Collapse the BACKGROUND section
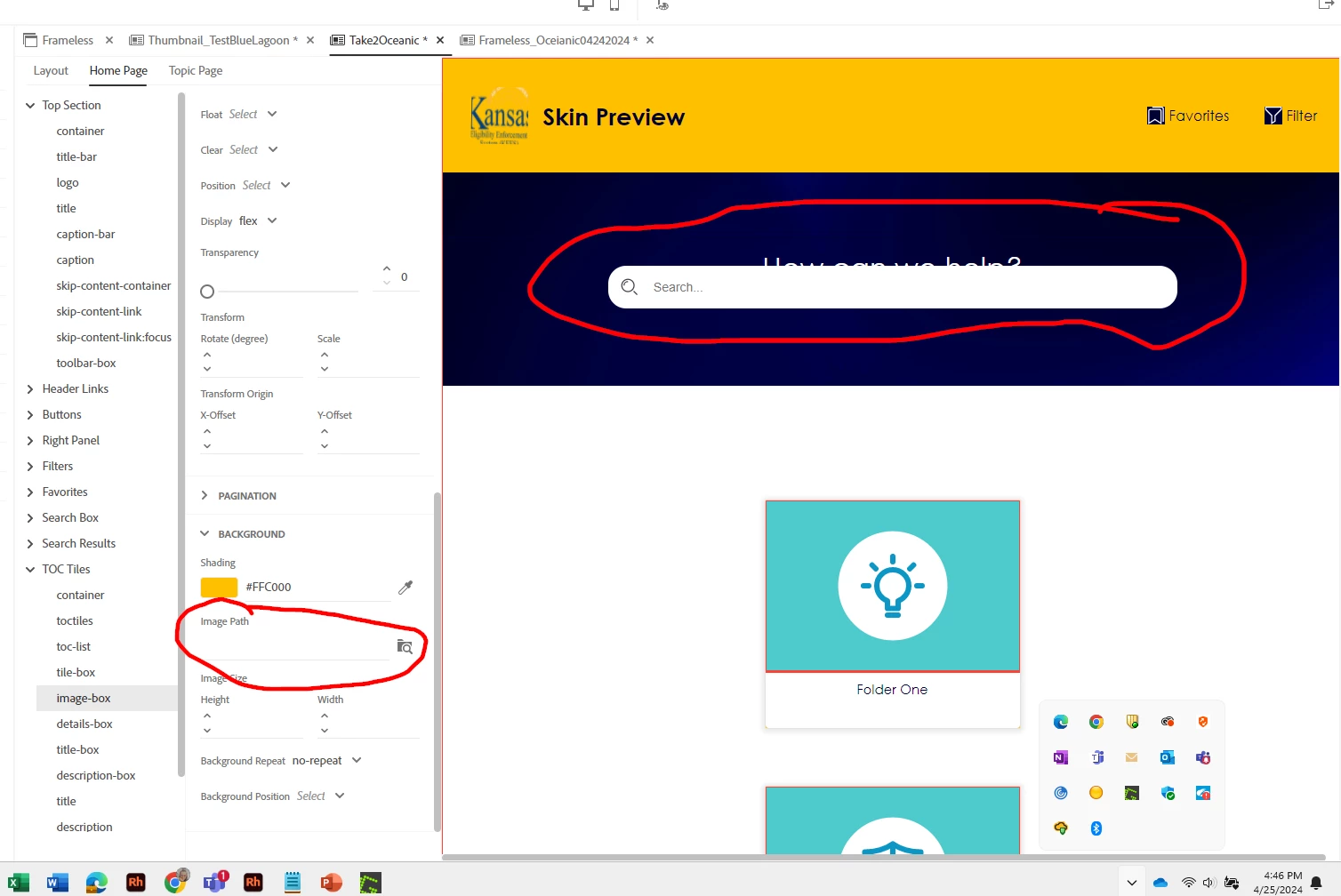The height and width of the screenshot is (896, 1341). 205,533
